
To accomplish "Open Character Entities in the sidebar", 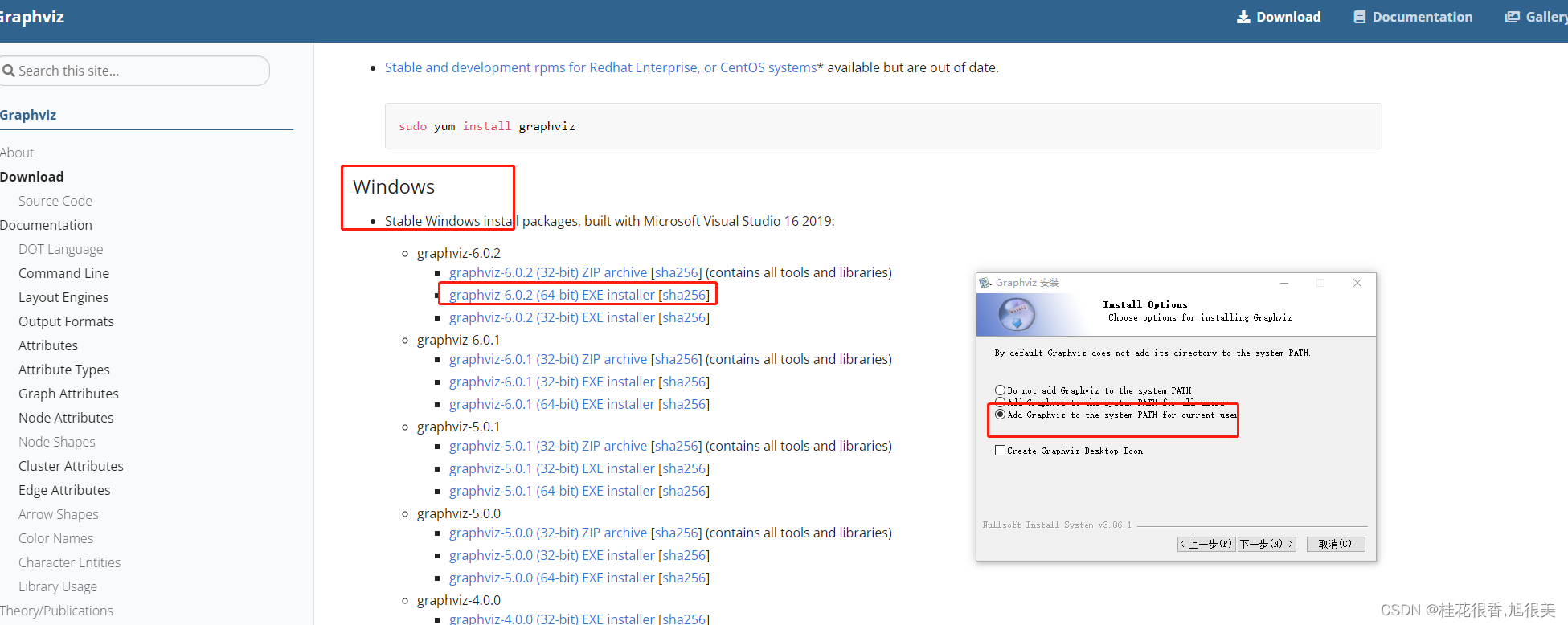I will coord(70,562).
